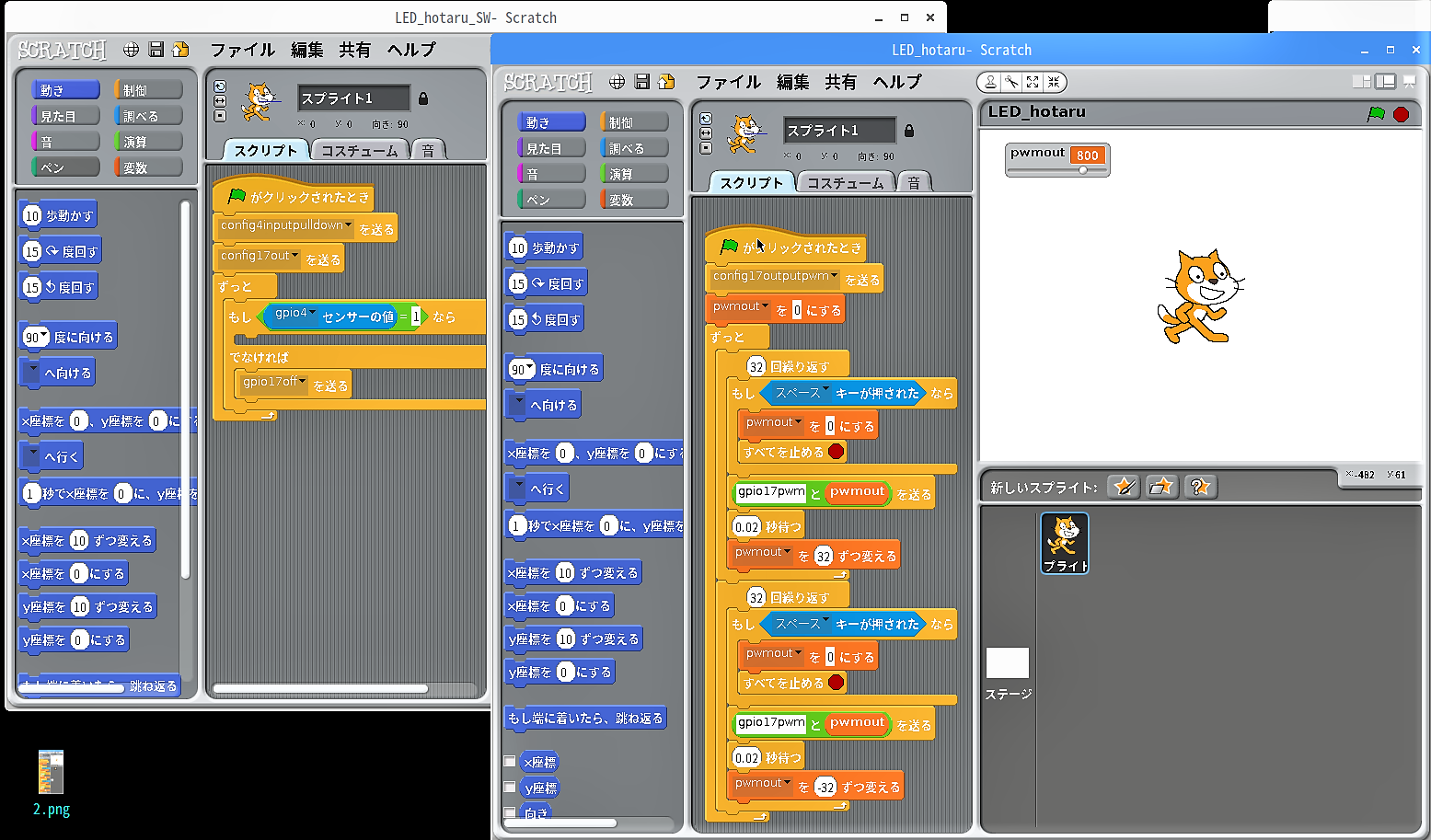
Task: Open スペース key dropdown in second if block
Action: tap(826, 621)
